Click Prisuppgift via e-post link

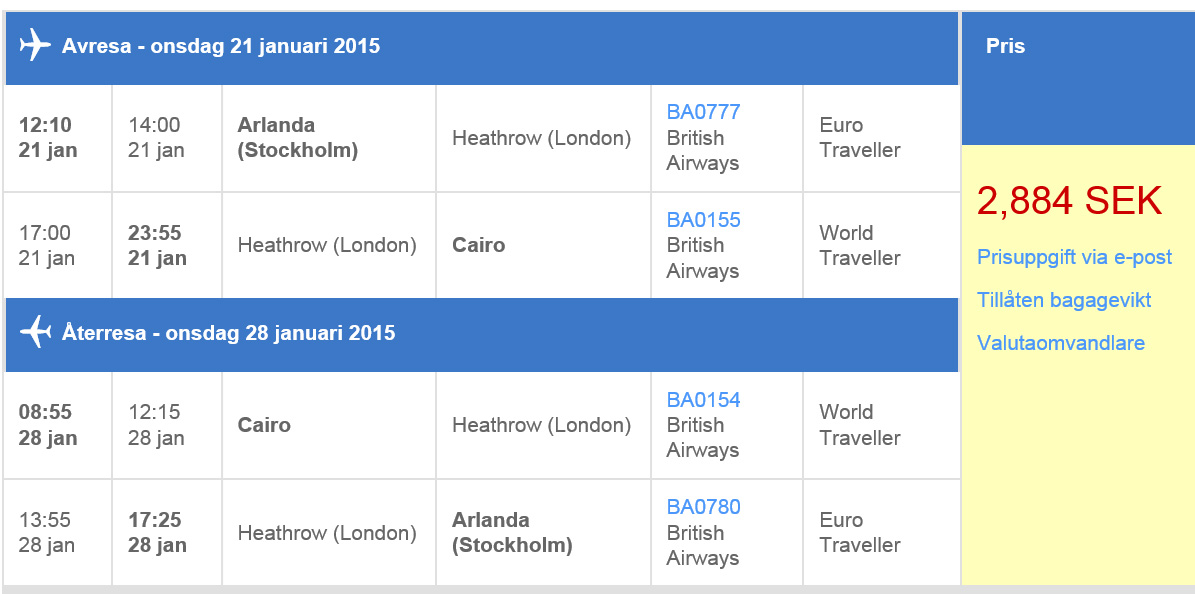(x=1074, y=257)
